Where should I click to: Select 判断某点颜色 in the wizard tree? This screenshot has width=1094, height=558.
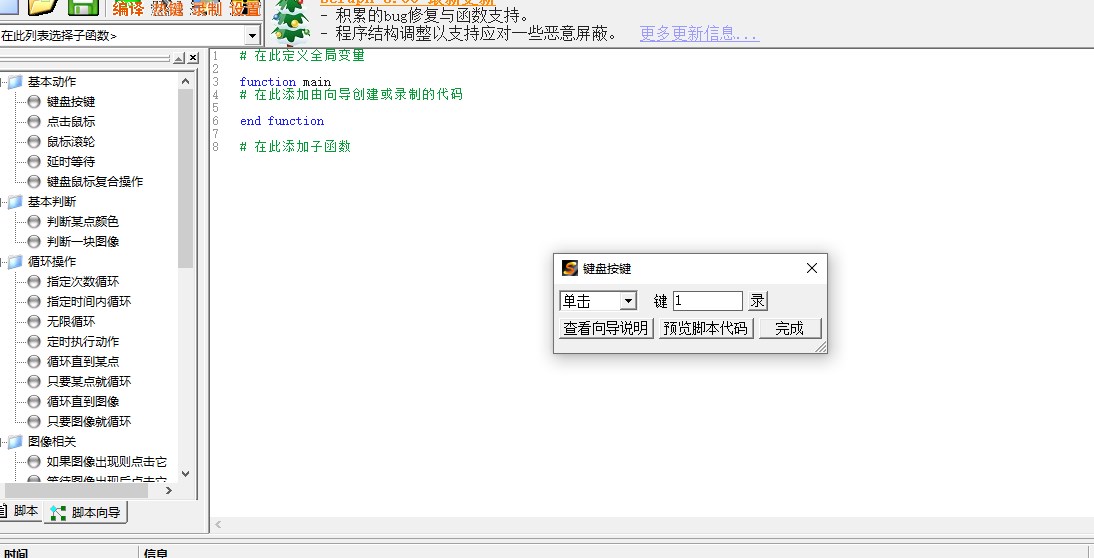coord(82,222)
